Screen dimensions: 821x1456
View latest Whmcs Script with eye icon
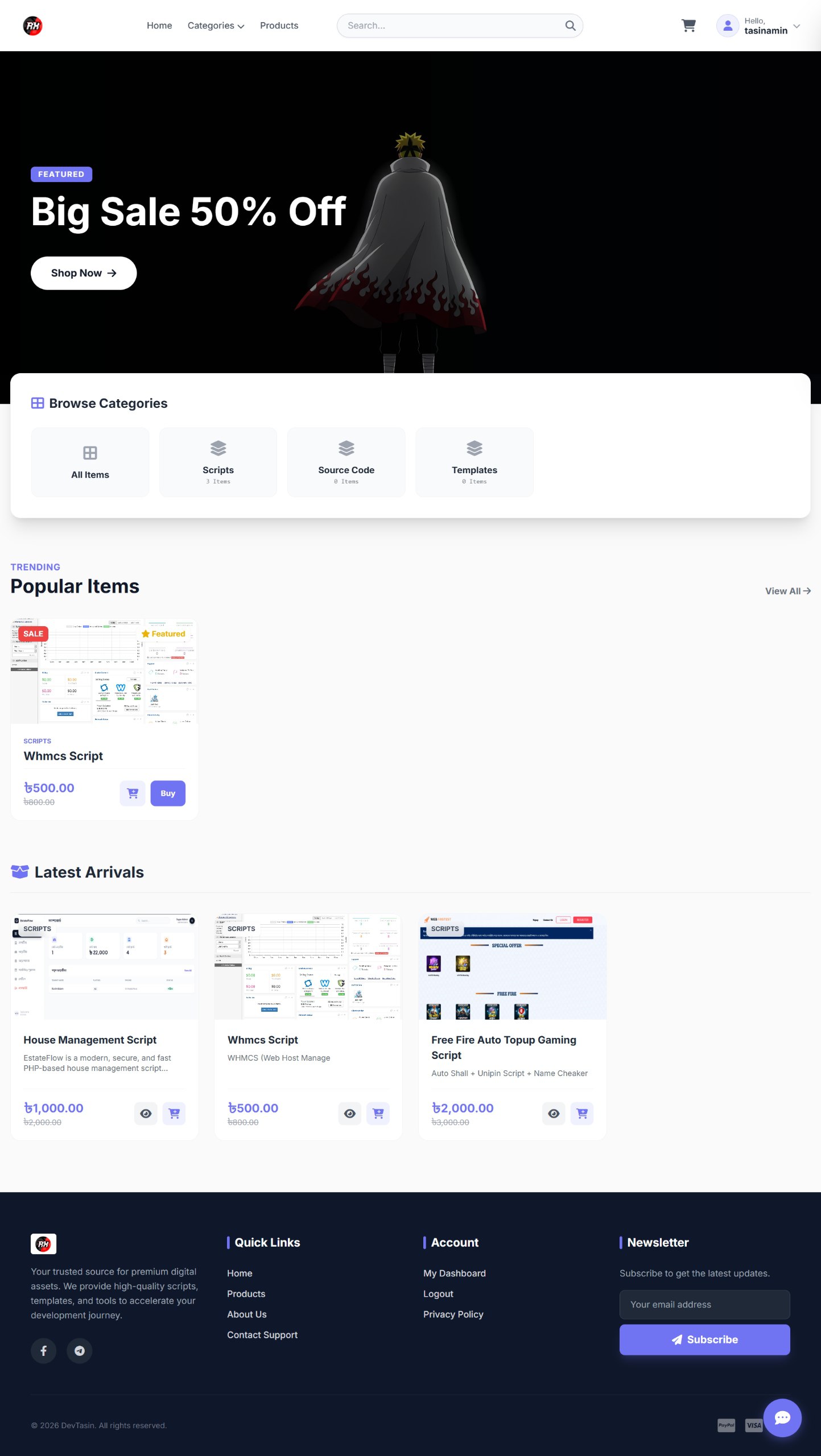pos(350,1113)
